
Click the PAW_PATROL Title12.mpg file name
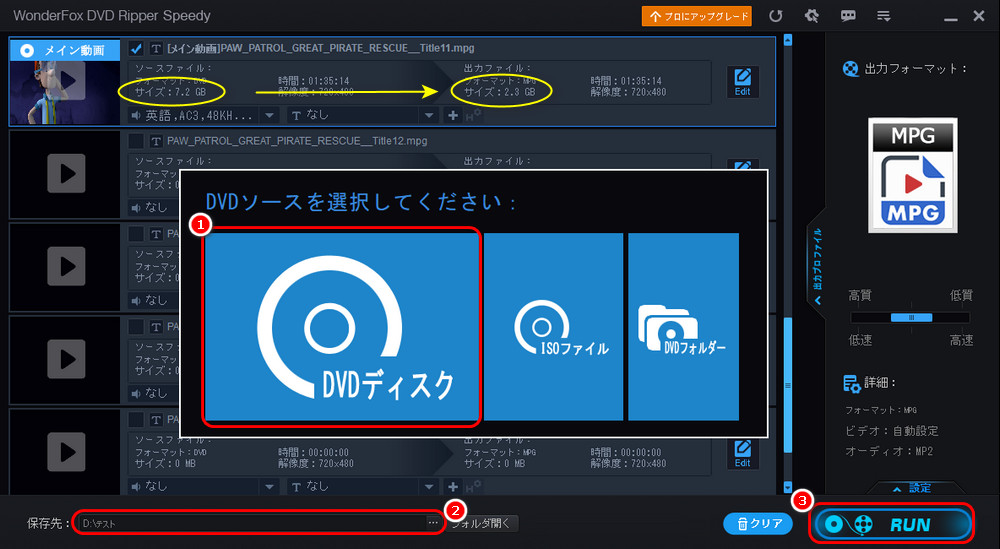pos(297,141)
